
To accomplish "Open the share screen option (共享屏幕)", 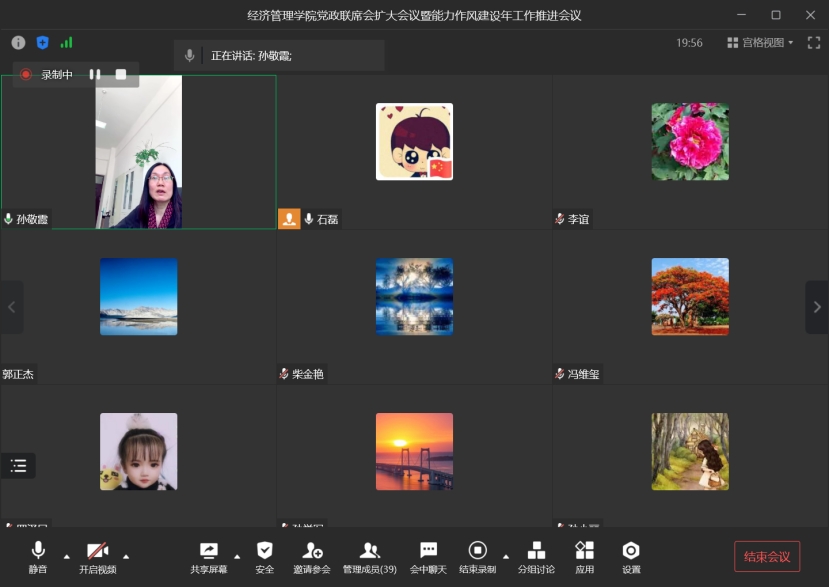I will 208,555.
